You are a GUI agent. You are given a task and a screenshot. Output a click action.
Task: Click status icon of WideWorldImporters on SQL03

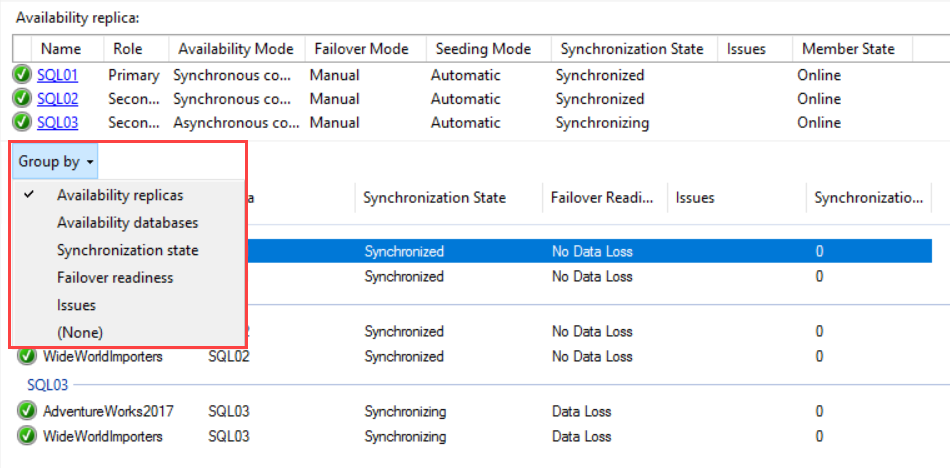point(27,436)
